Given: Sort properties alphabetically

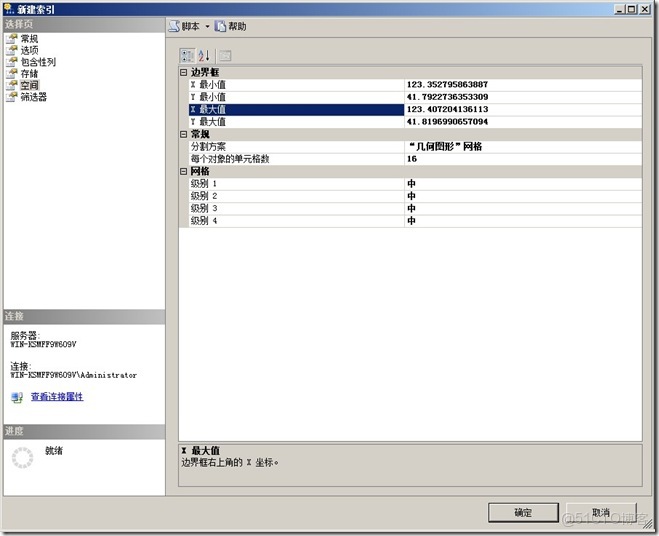Looking at the screenshot, I should pyautogui.click(x=204, y=55).
